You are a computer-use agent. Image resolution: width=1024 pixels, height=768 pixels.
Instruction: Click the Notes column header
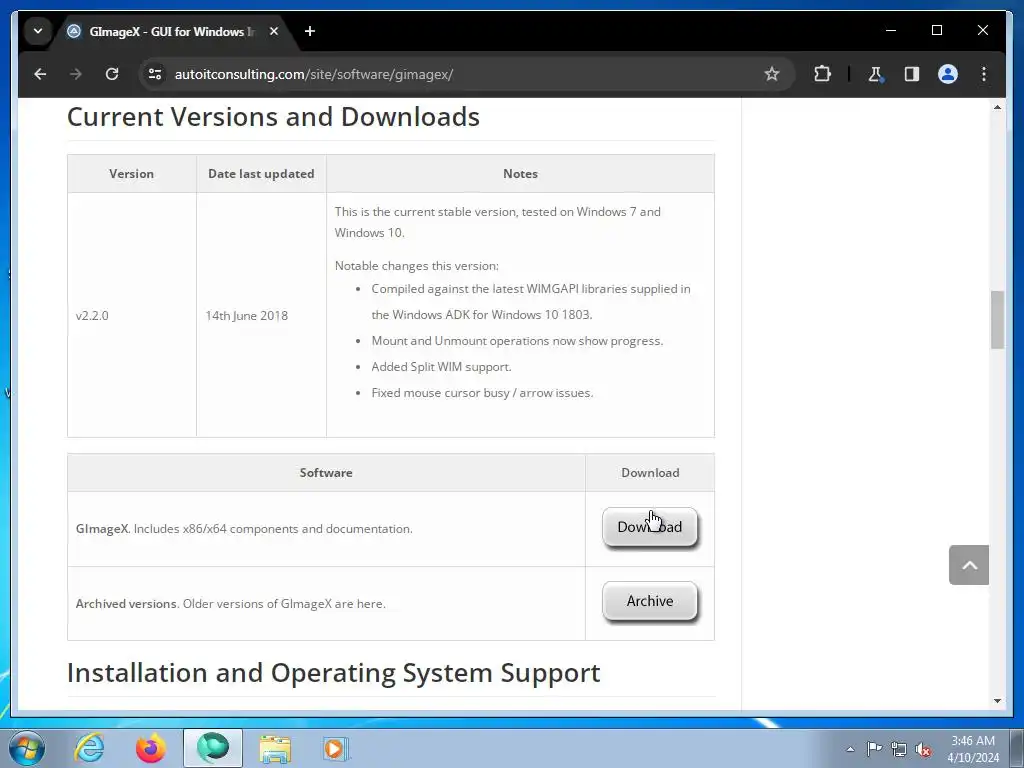[520, 174]
